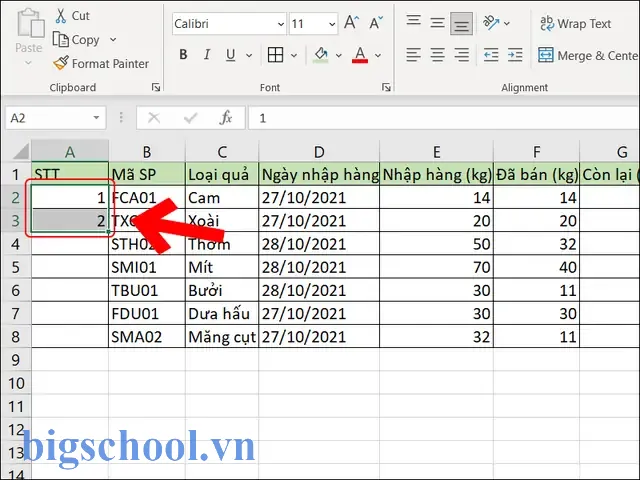Screen dimensions: 640x480
Task: Click header cell Nhập hàng (kg)
Action: point(437,174)
